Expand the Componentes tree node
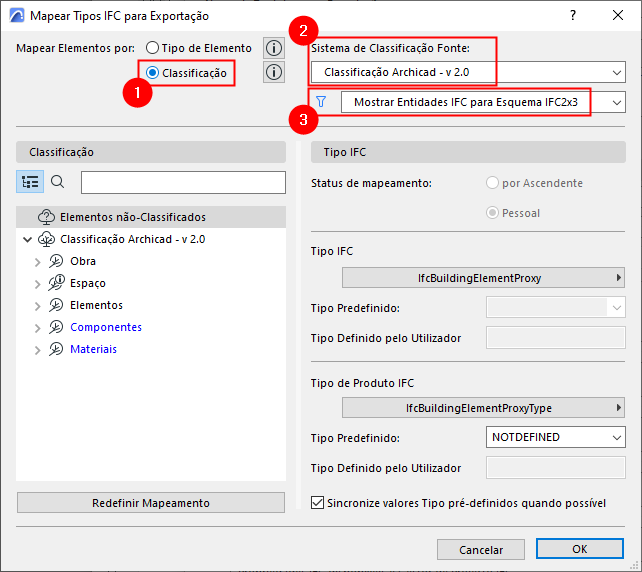642x572 pixels. (38, 328)
